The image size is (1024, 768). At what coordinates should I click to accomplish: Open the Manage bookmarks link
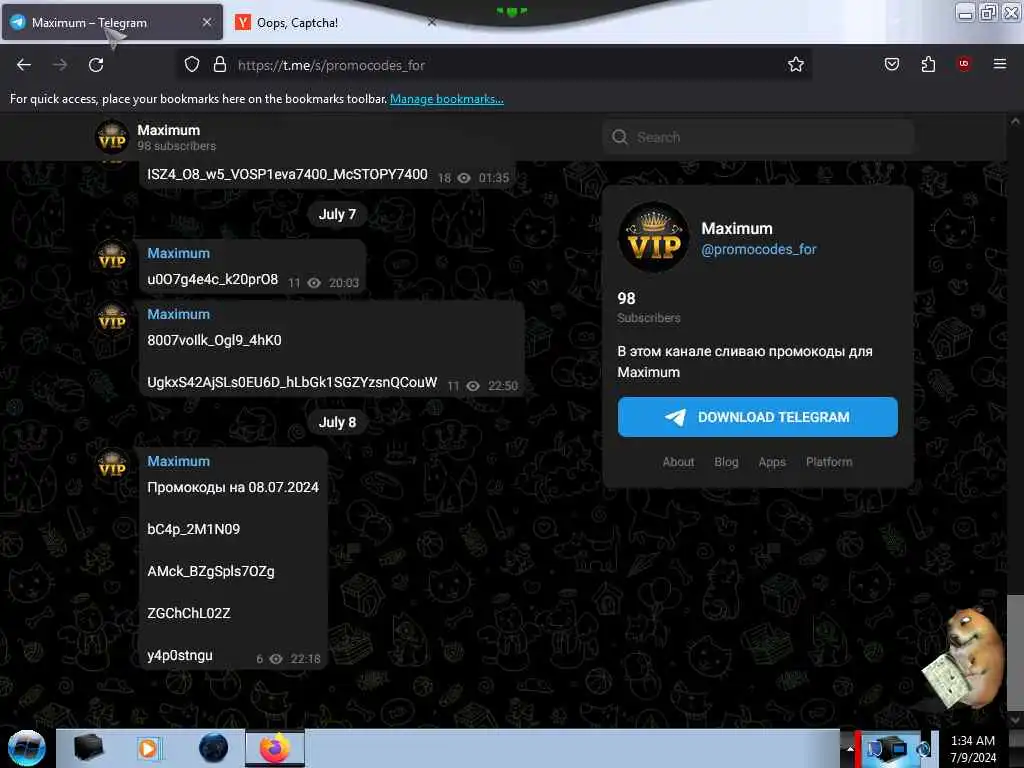[447, 99]
